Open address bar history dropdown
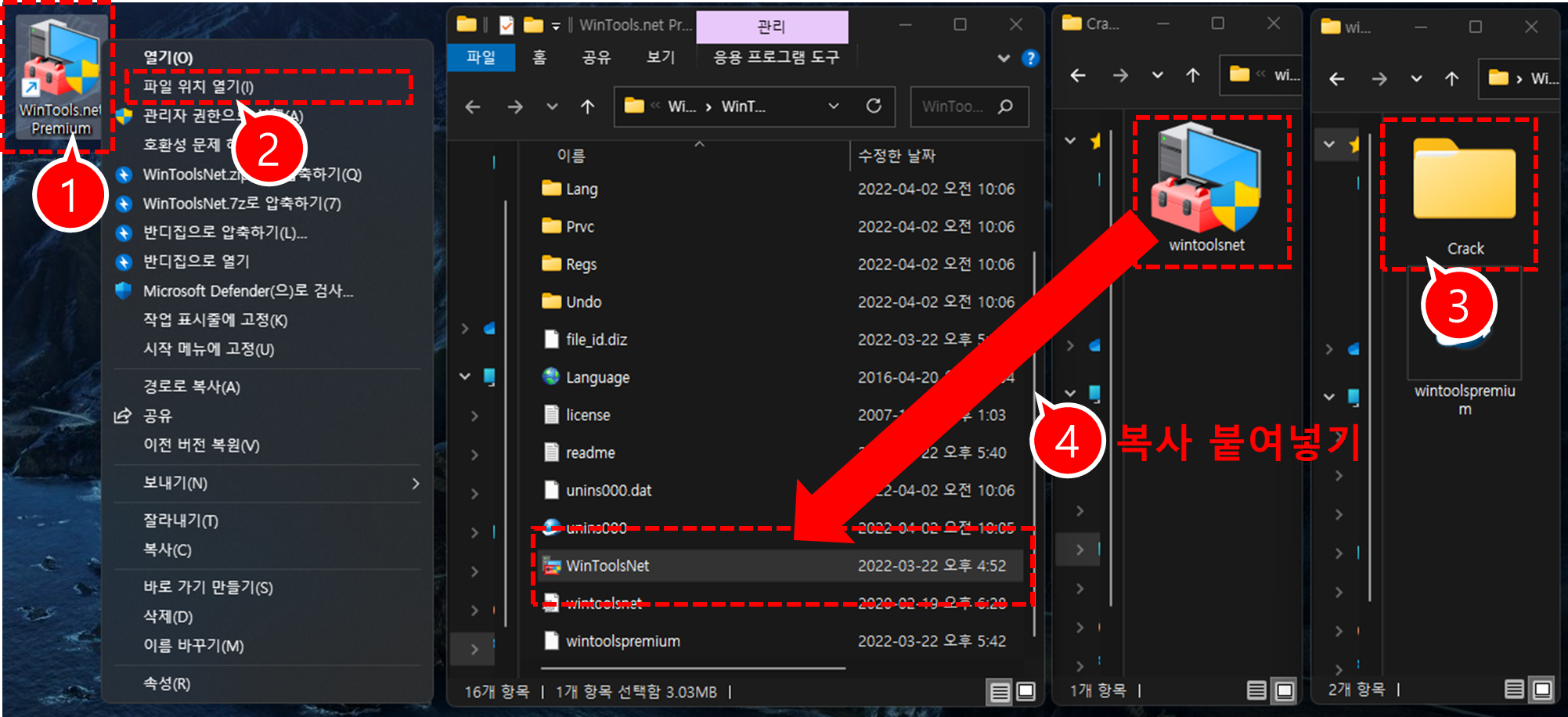The image size is (1568, 717). pos(834,106)
